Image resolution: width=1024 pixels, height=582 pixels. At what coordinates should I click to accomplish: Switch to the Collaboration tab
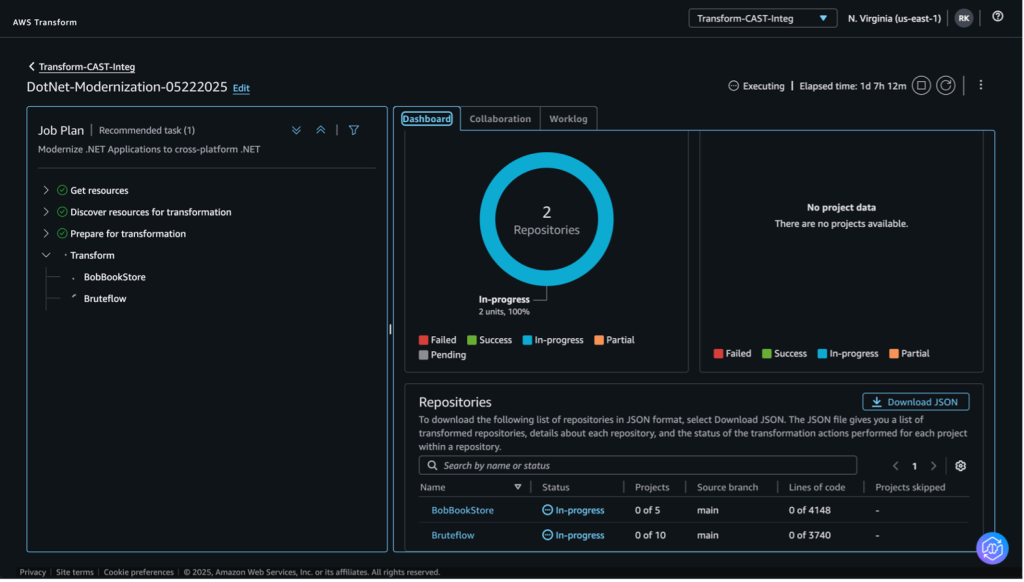coord(500,118)
